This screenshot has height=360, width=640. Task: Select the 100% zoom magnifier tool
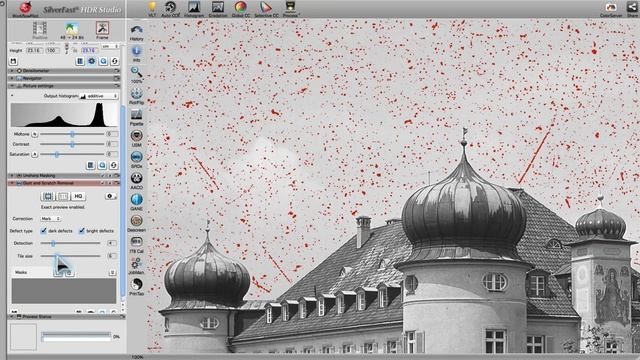tap(136, 75)
